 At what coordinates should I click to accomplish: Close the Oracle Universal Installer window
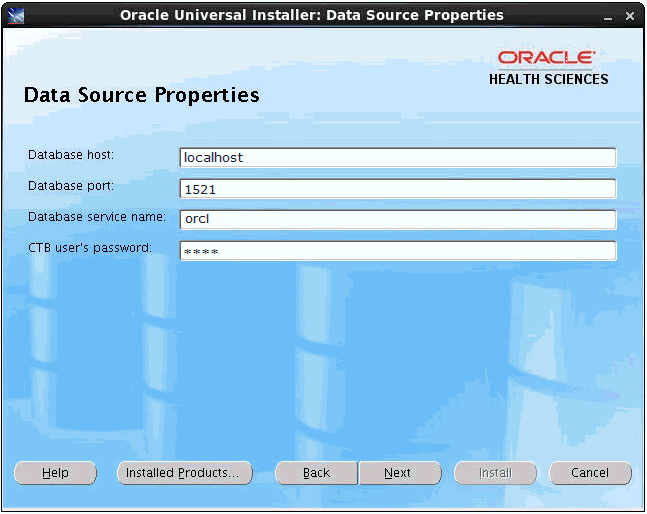(x=630, y=16)
